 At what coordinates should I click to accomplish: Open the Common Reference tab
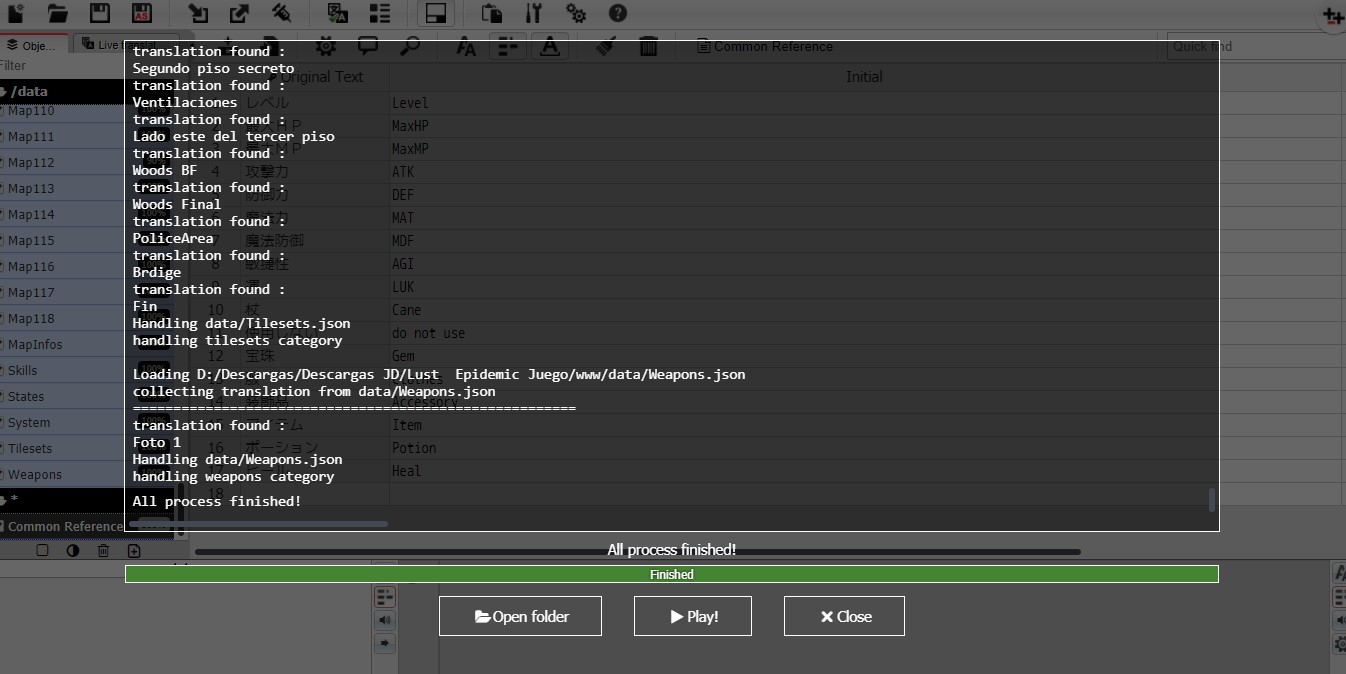[765, 46]
